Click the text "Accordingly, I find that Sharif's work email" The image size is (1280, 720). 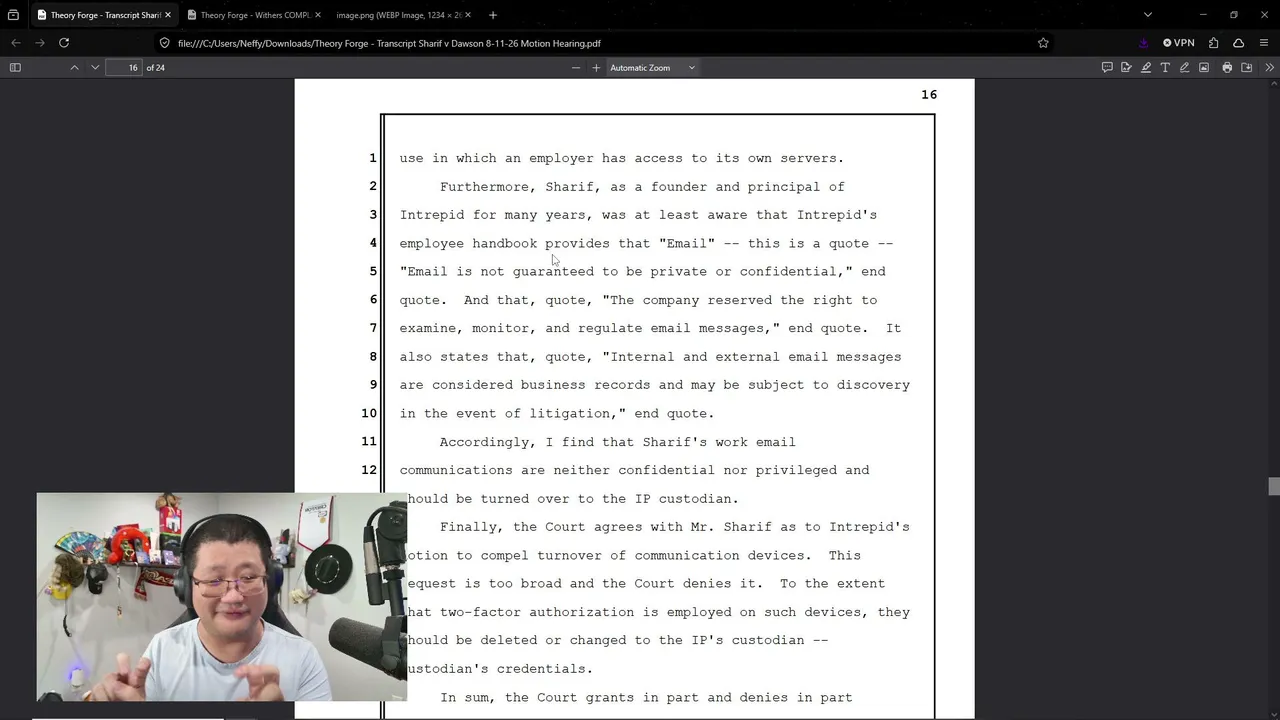[617, 442]
